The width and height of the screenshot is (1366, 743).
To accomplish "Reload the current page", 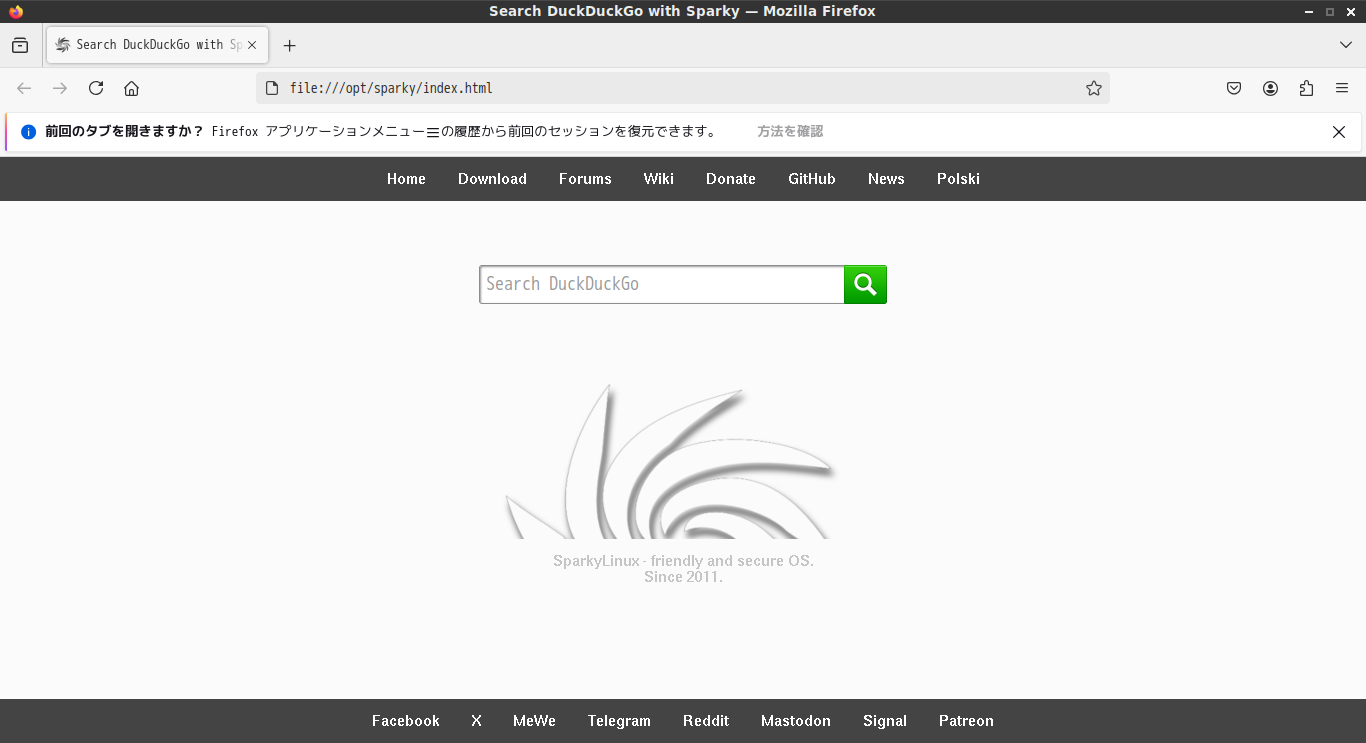I will (x=96, y=88).
